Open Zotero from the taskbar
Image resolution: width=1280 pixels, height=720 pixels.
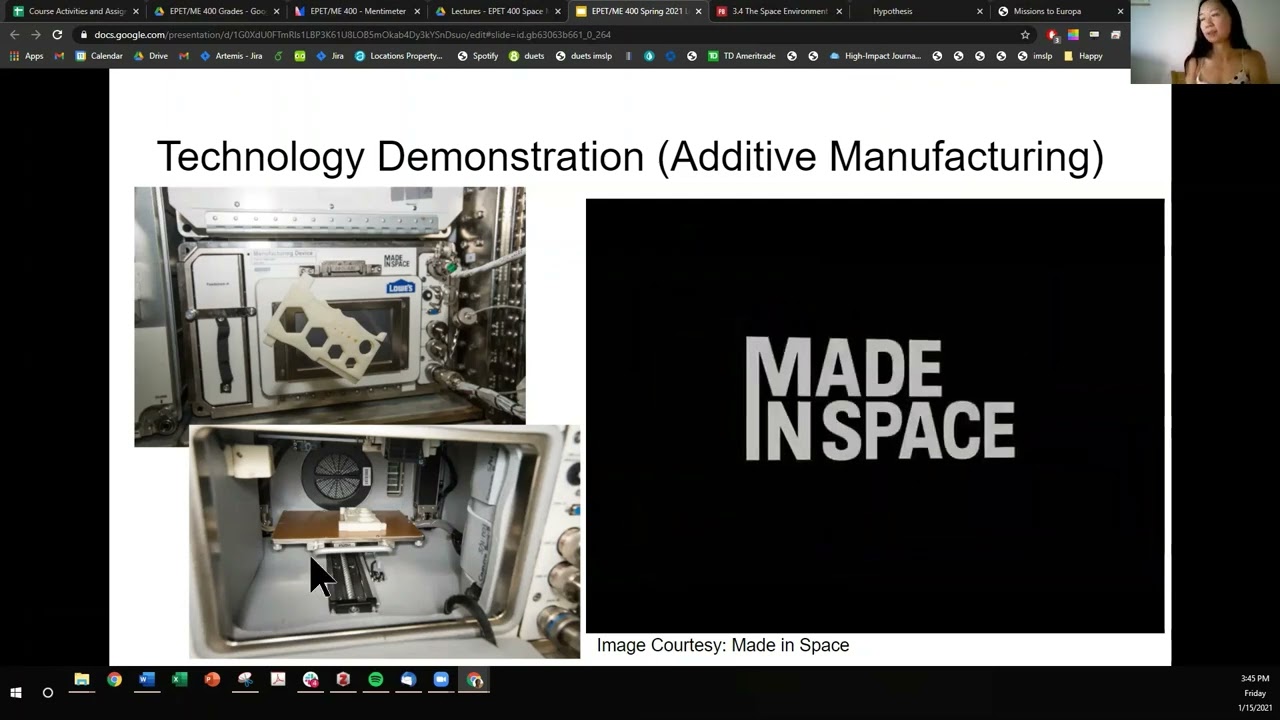[343, 680]
